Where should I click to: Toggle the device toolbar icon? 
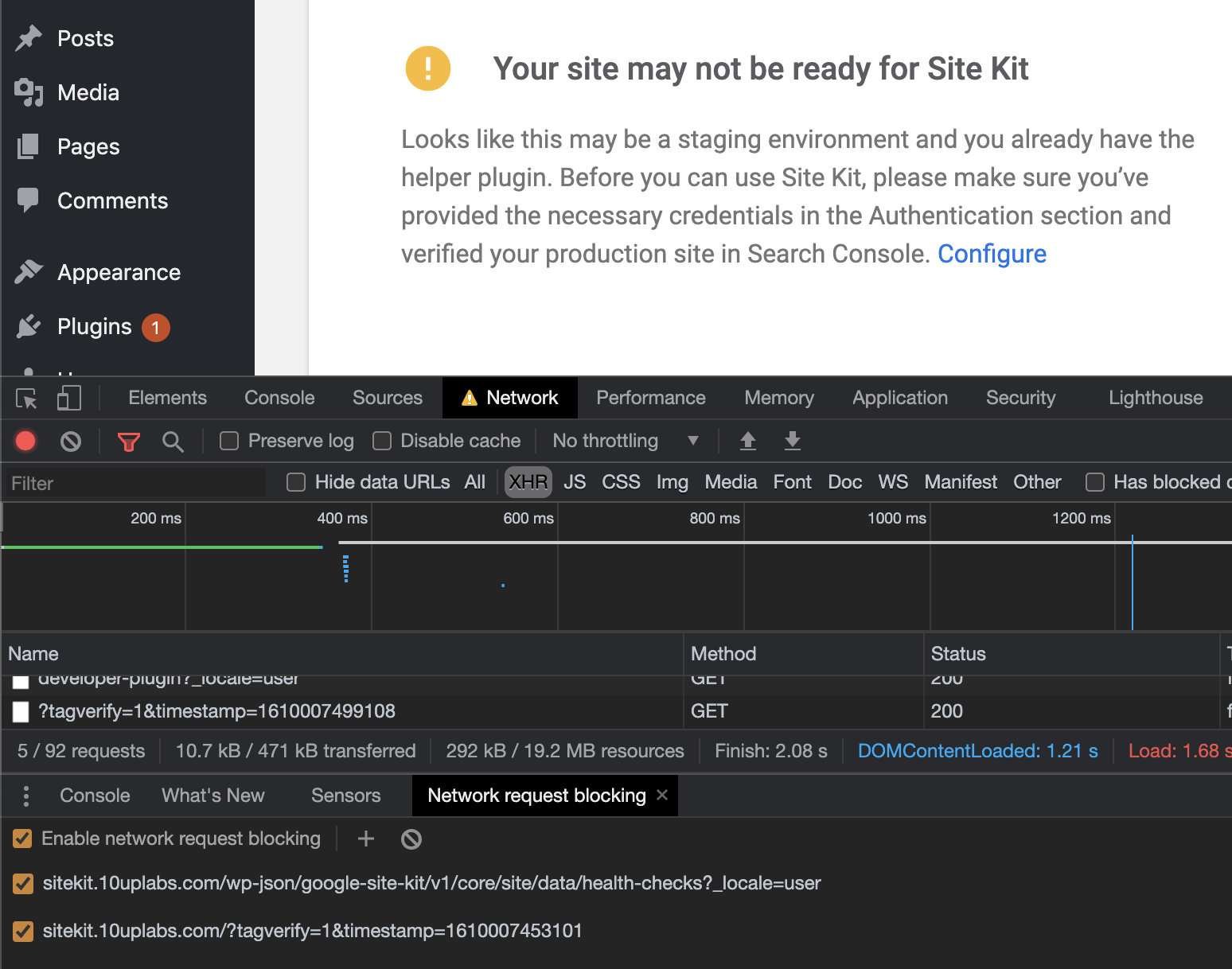[69, 398]
